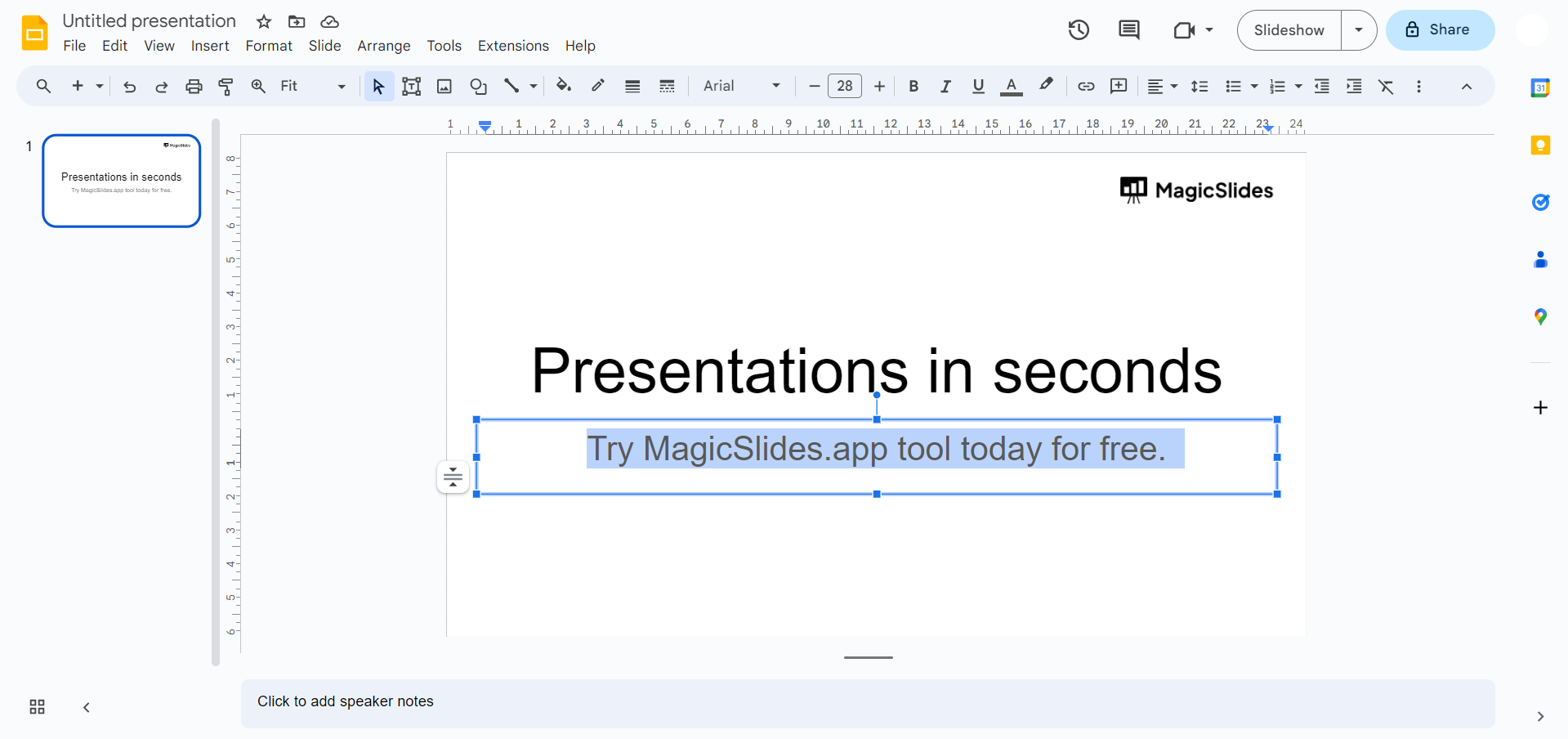Open the comments history icon
The width and height of the screenshot is (1568, 739).
click(x=1128, y=30)
